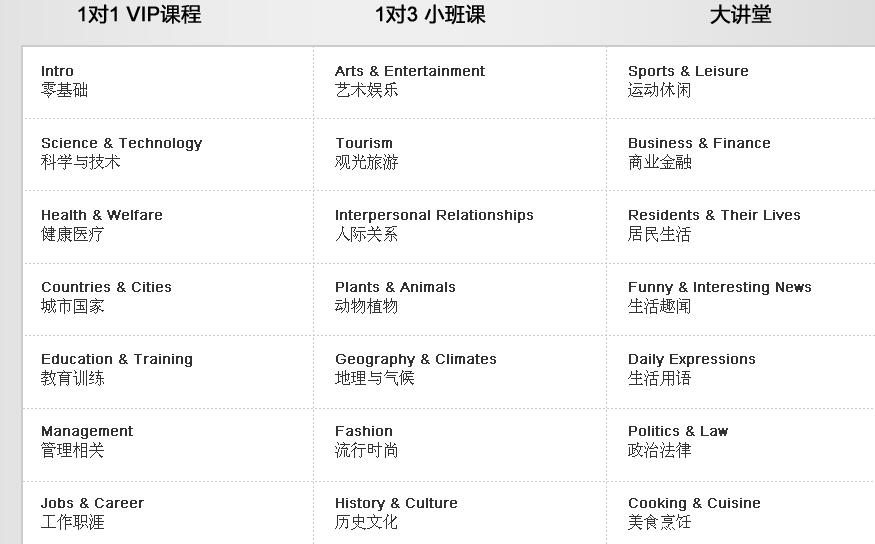This screenshot has width=875, height=544.
Task: Select the Fashion 流行时尚 category
Action: pos(366,440)
